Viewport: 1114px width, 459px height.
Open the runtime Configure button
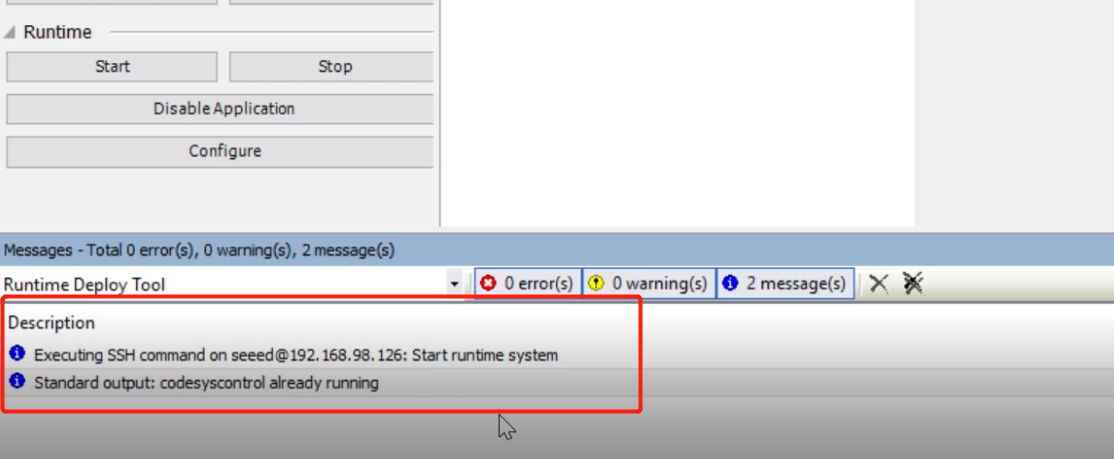tap(220, 151)
